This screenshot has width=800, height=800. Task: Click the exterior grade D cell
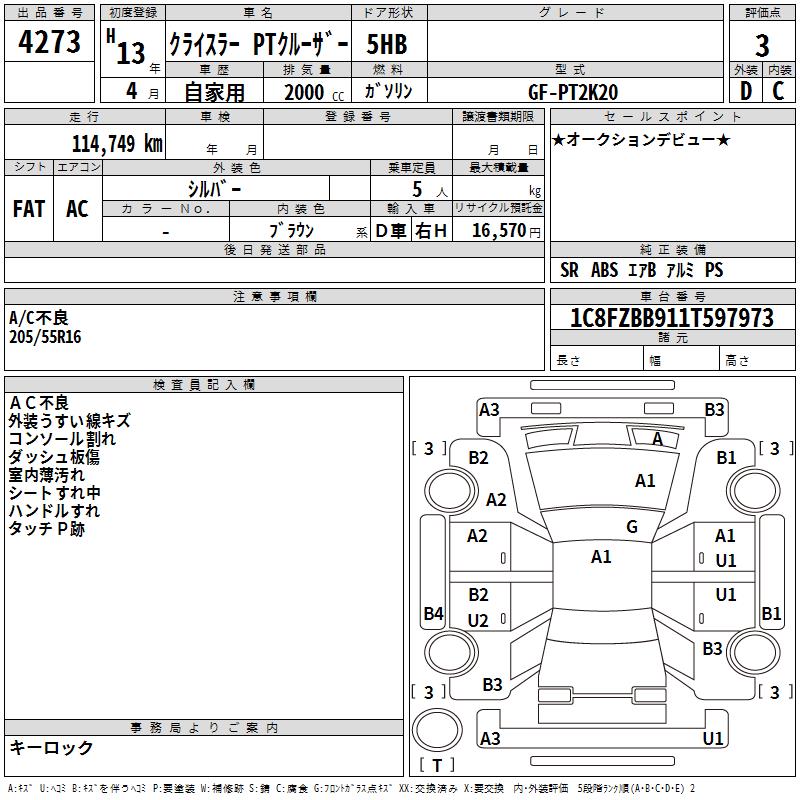pyautogui.click(x=745, y=91)
